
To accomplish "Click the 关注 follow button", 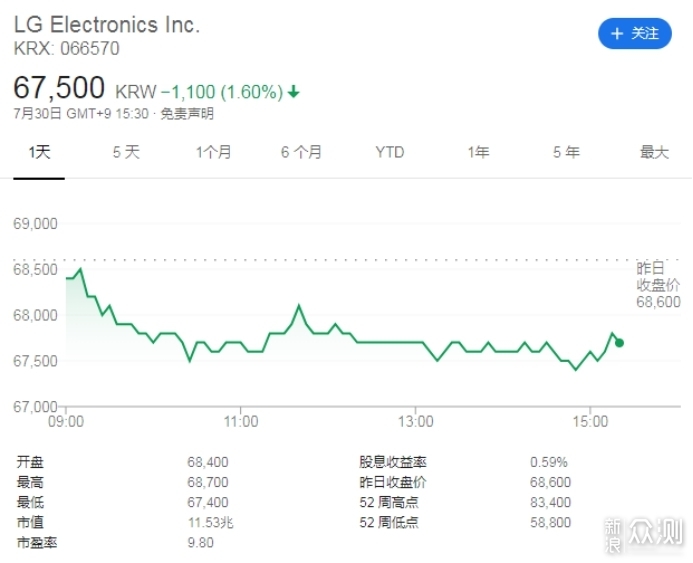I will click(x=634, y=33).
